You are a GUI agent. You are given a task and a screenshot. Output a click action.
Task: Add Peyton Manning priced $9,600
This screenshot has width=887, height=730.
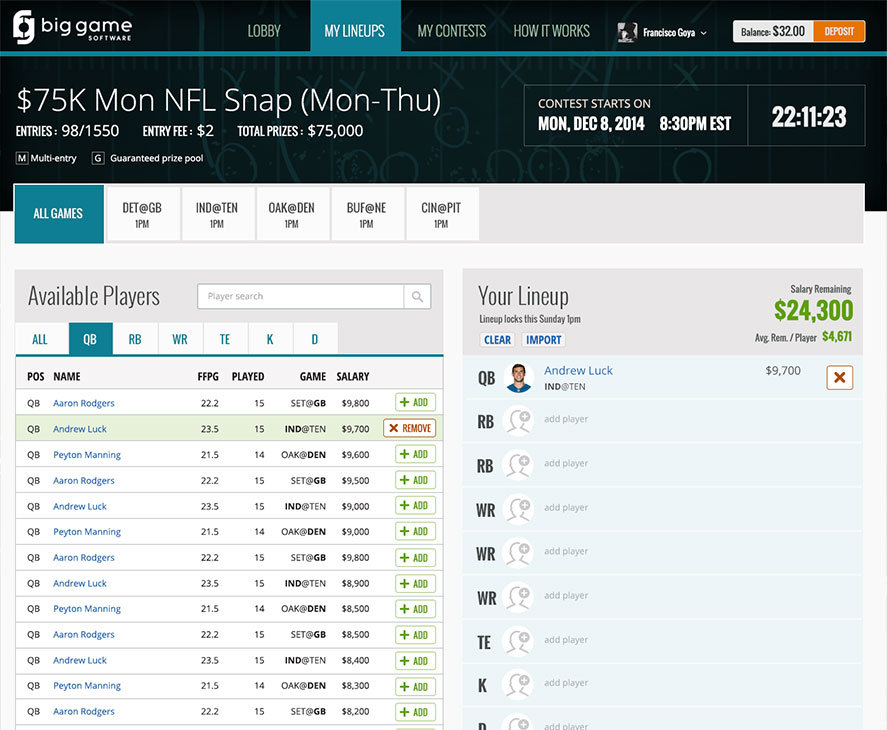pyautogui.click(x=415, y=454)
